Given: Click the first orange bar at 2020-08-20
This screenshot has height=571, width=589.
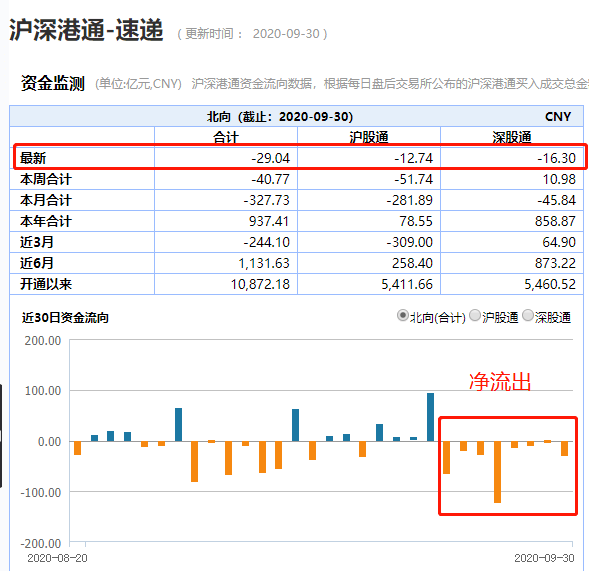Looking at the screenshot, I should pyautogui.click(x=77, y=448).
